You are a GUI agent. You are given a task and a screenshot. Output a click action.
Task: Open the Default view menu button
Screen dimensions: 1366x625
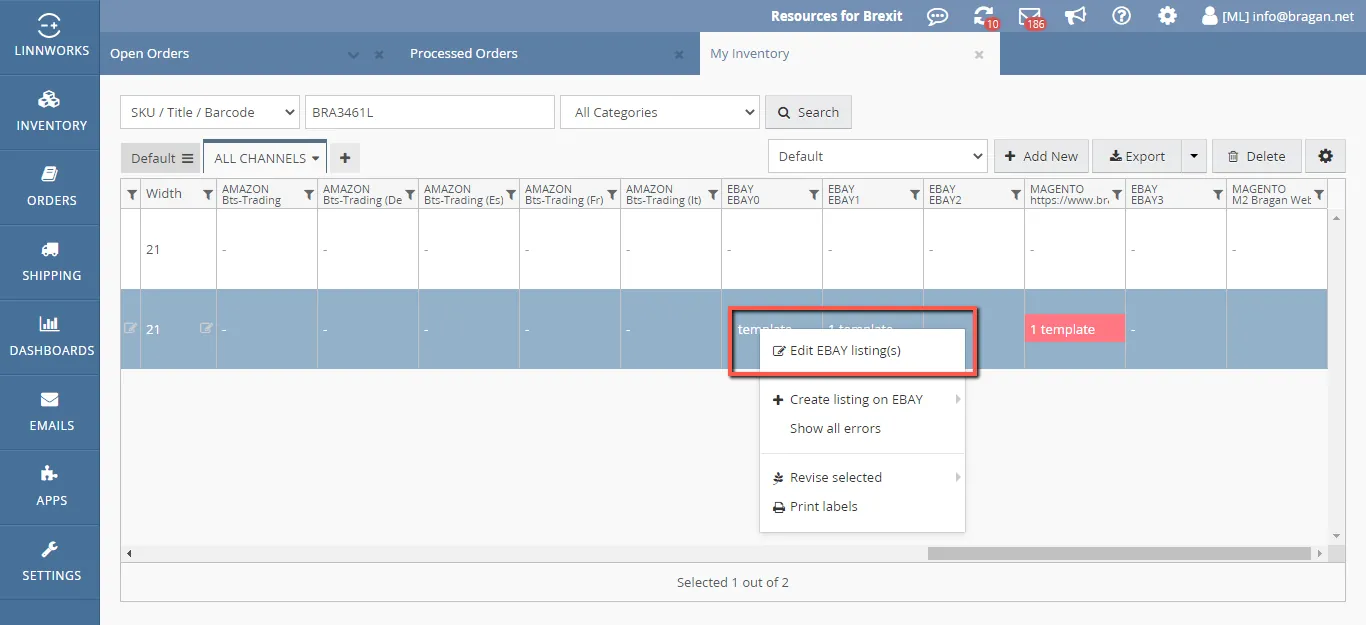(162, 158)
